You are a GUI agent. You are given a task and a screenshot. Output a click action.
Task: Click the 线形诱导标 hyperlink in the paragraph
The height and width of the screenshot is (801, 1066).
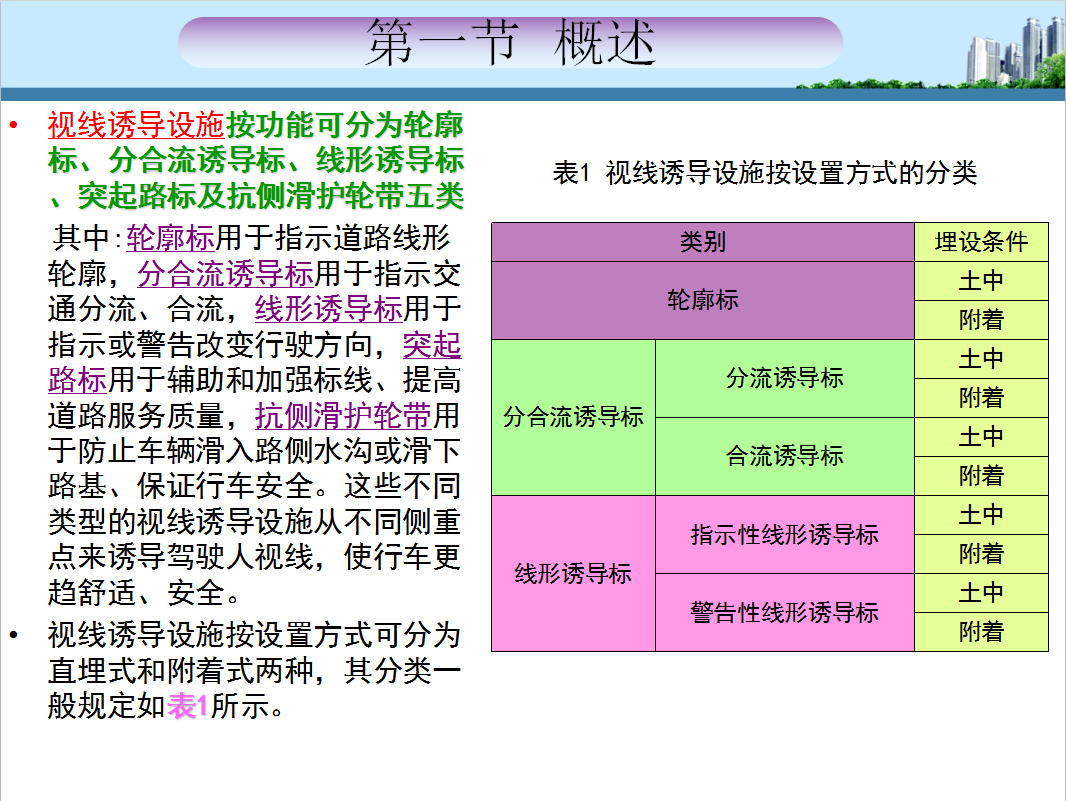[x=328, y=309]
